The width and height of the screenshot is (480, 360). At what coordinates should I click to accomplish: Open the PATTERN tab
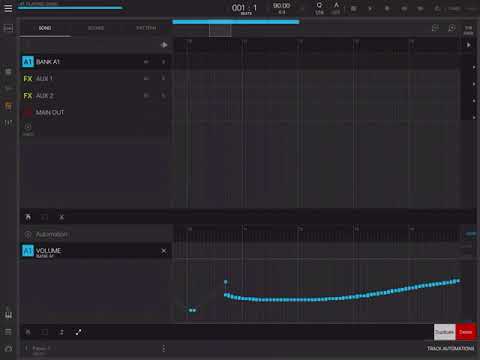[x=146, y=28]
